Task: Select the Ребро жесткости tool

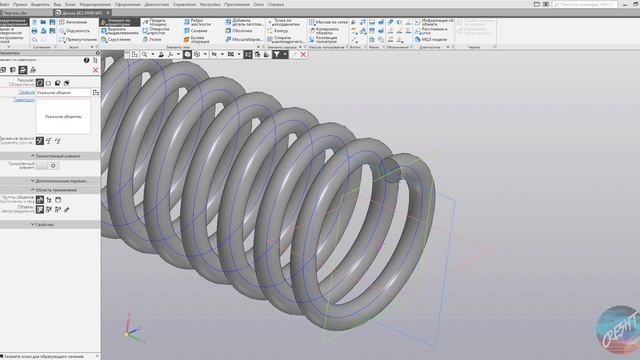Action: [x=197, y=22]
